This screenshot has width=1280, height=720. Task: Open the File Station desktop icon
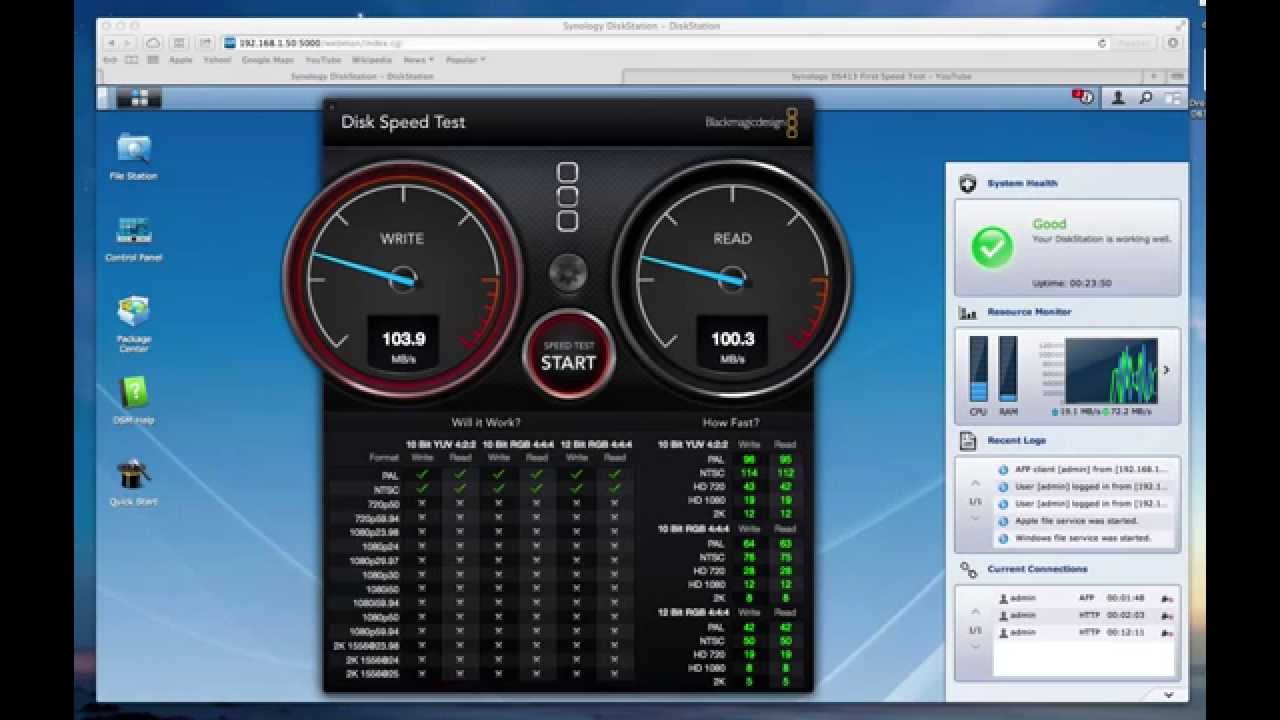pyautogui.click(x=133, y=156)
